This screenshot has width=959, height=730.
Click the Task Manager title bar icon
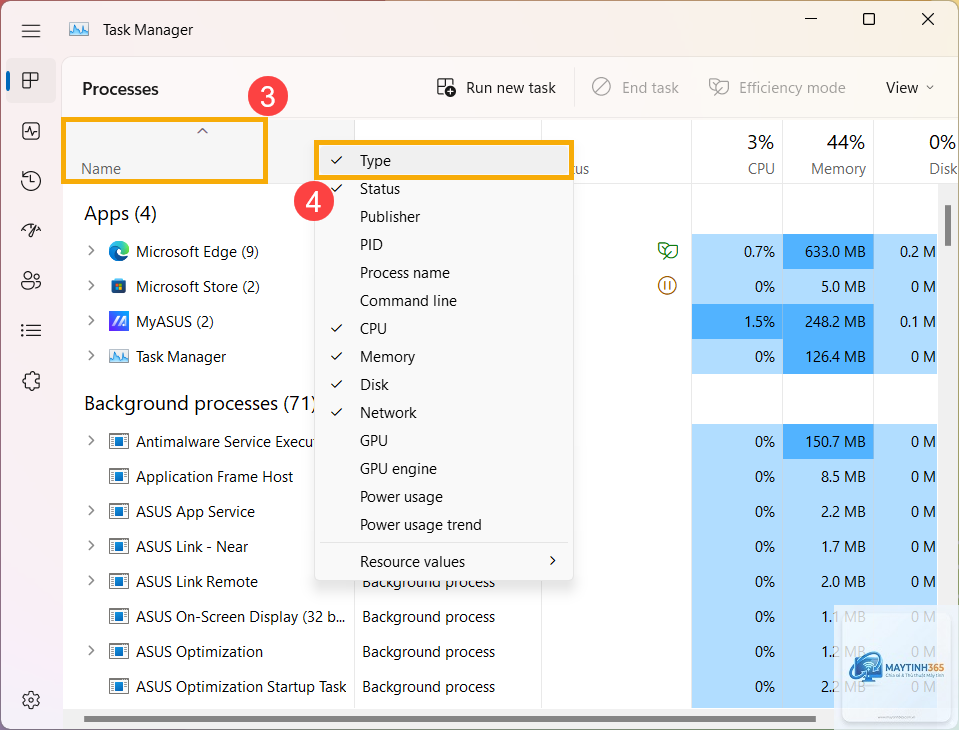click(79, 29)
